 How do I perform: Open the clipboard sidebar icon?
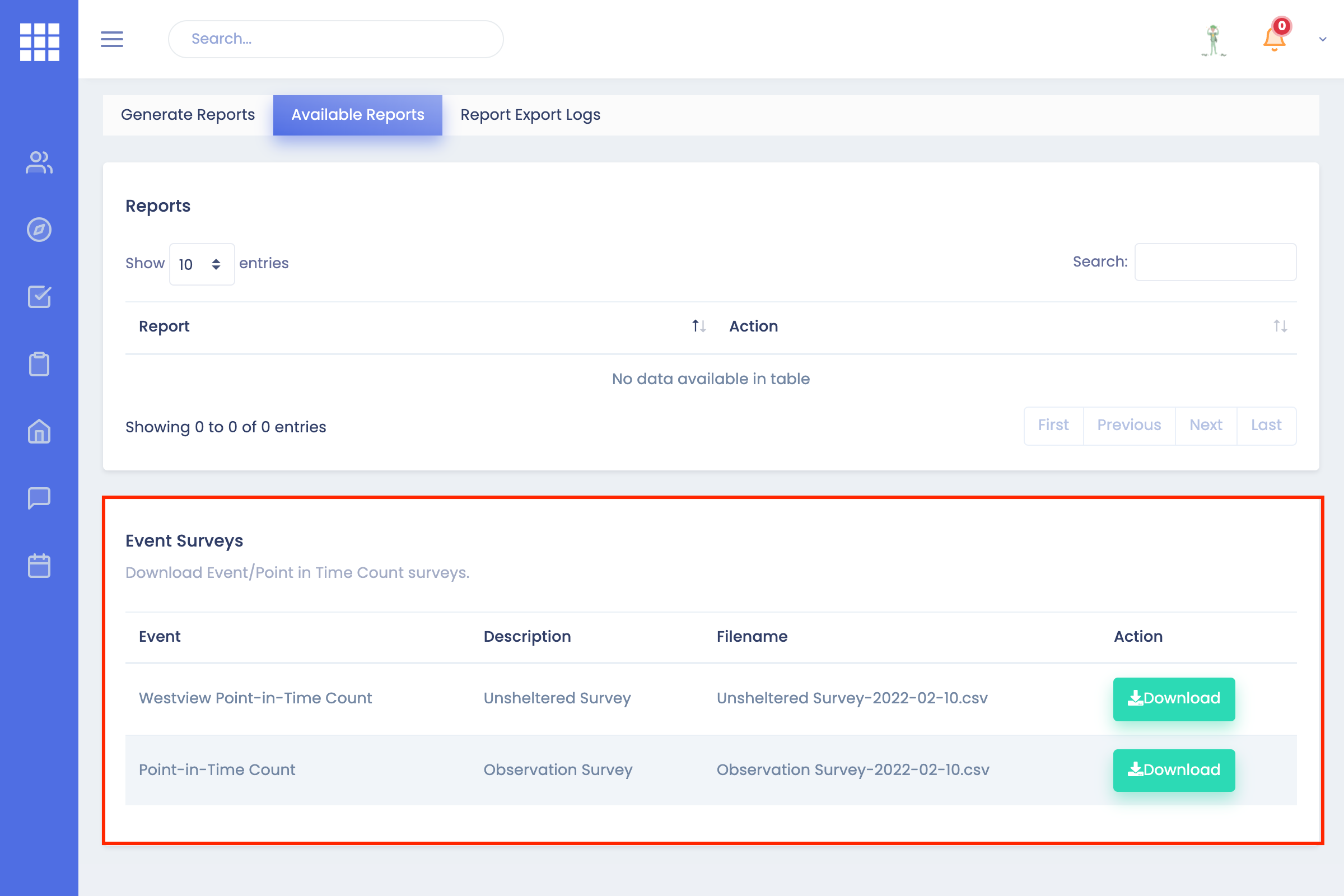[39, 364]
